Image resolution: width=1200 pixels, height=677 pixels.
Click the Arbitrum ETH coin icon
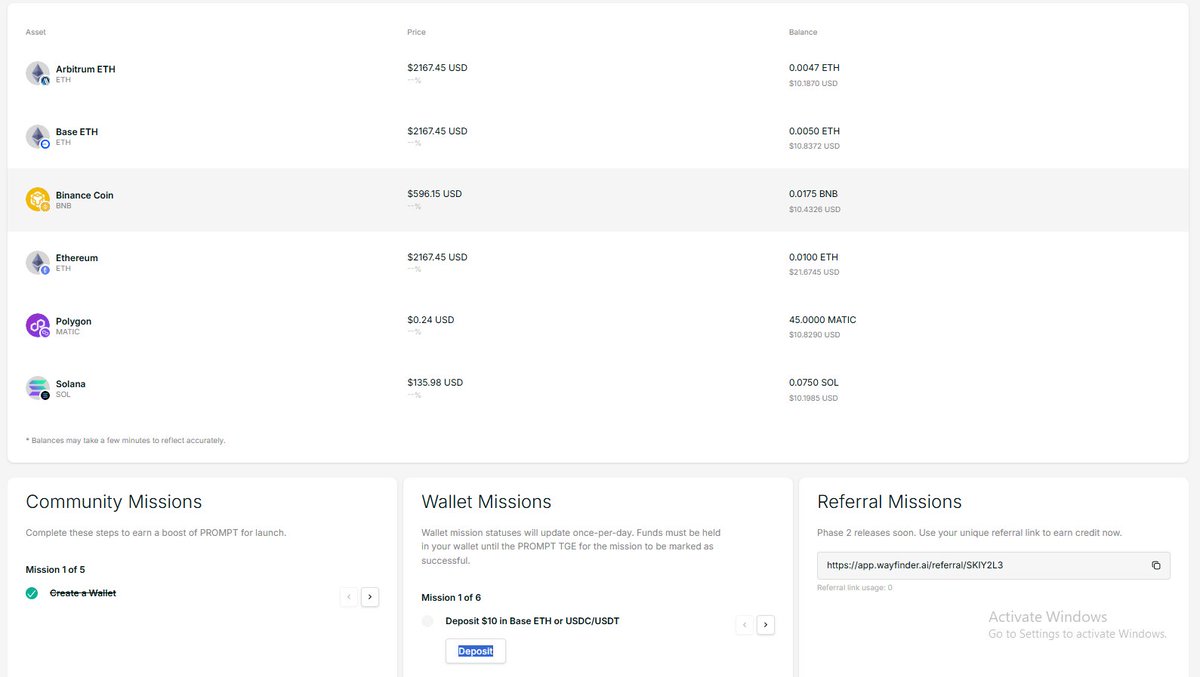click(x=38, y=74)
